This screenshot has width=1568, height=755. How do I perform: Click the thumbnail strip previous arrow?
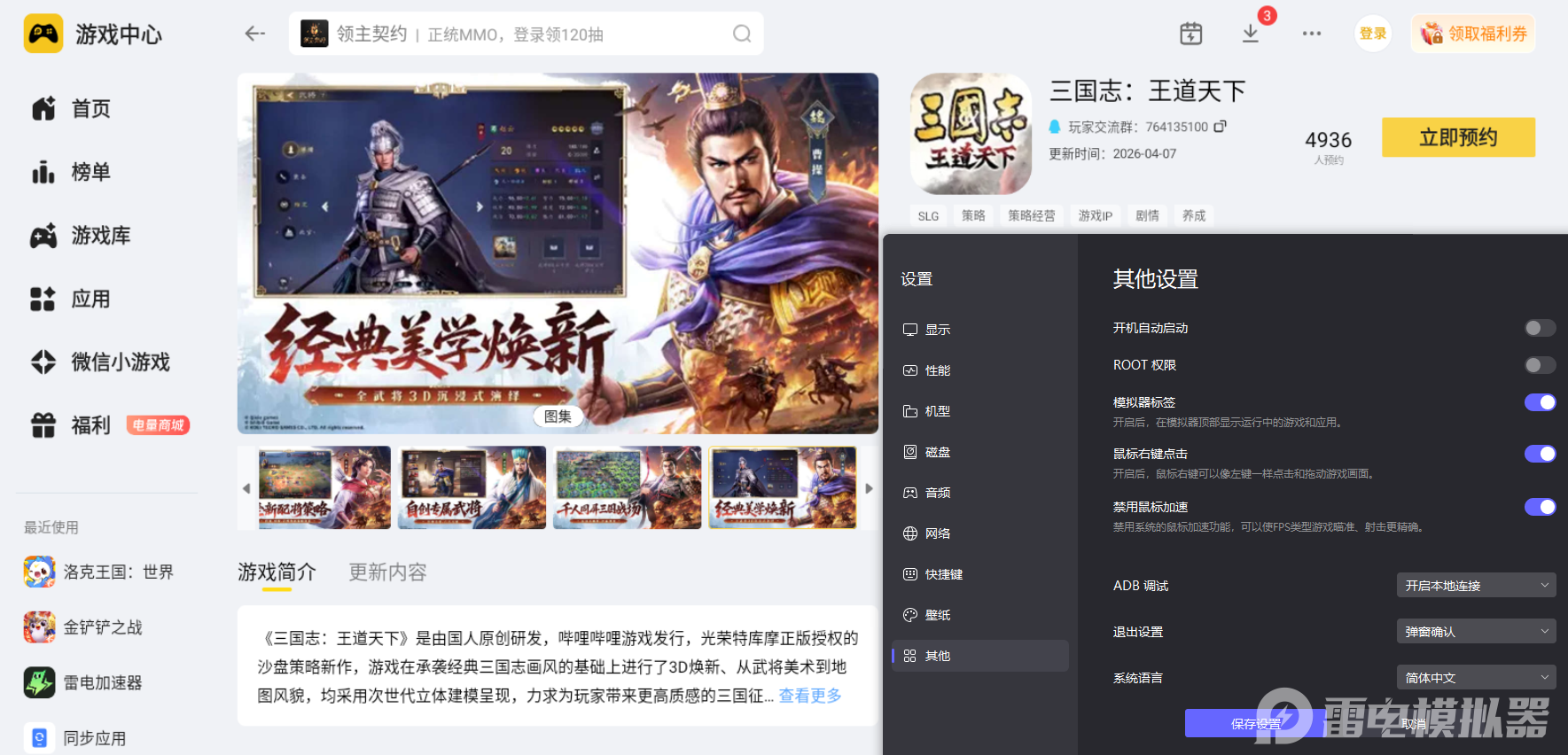tap(246, 488)
